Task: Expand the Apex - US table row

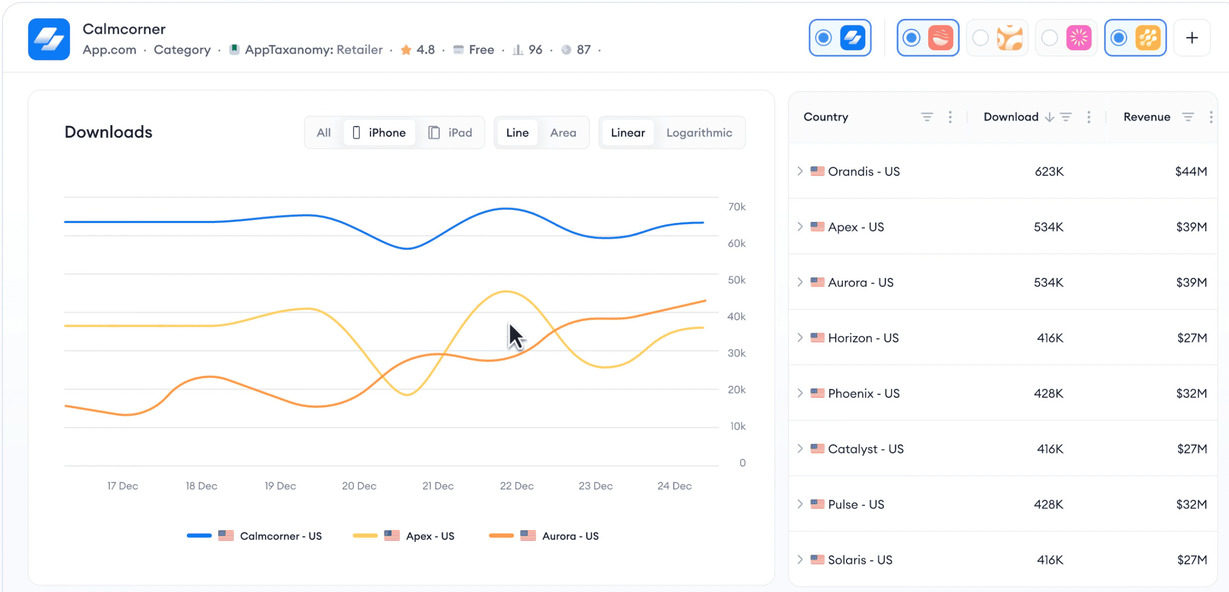Action: click(x=800, y=227)
